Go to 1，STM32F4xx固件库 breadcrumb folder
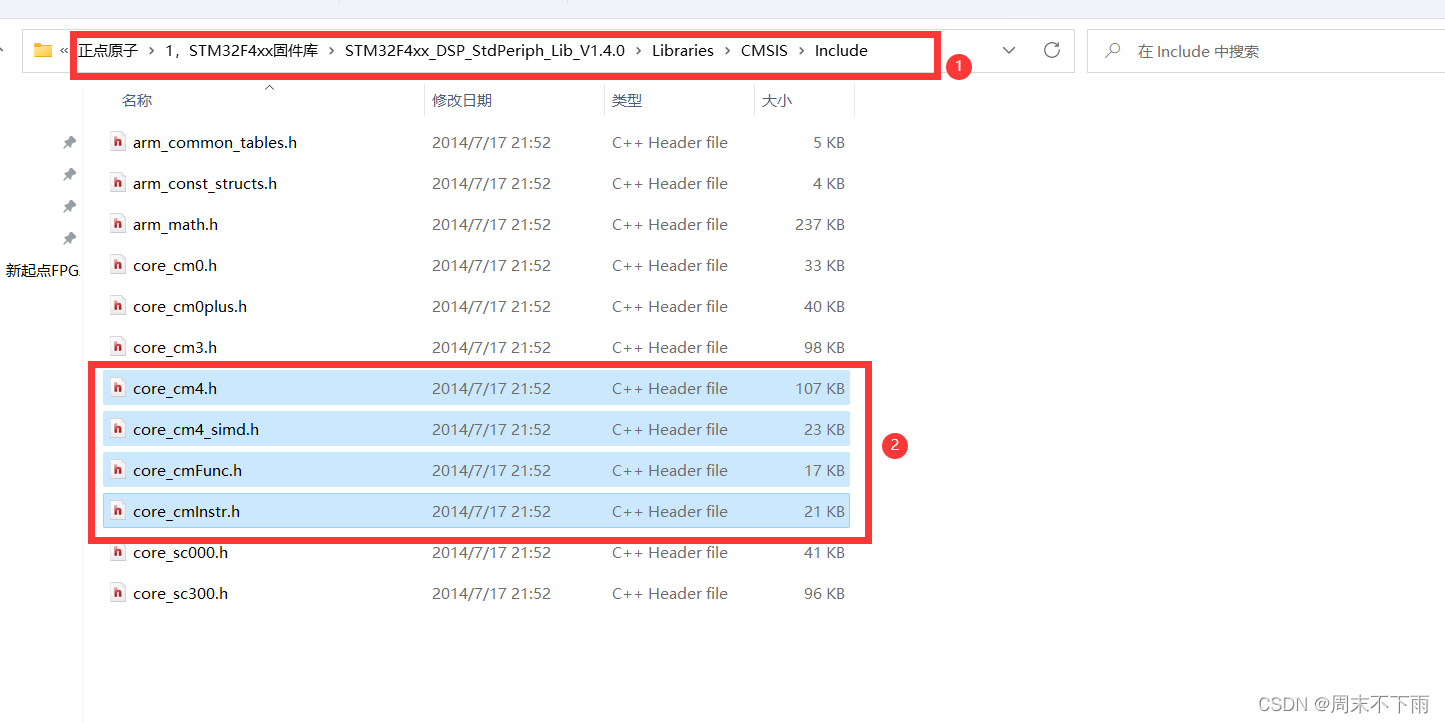This screenshot has width=1445, height=723. [x=241, y=51]
